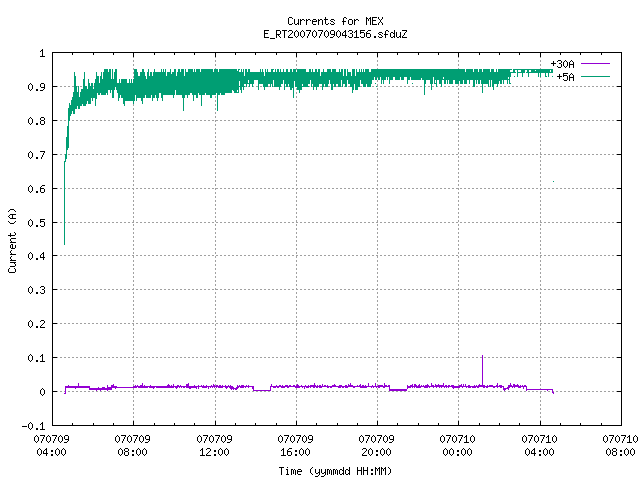Click the y-axis tick value 0.9
The height and width of the screenshot is (480, 640).
click(x=36, y=87)
